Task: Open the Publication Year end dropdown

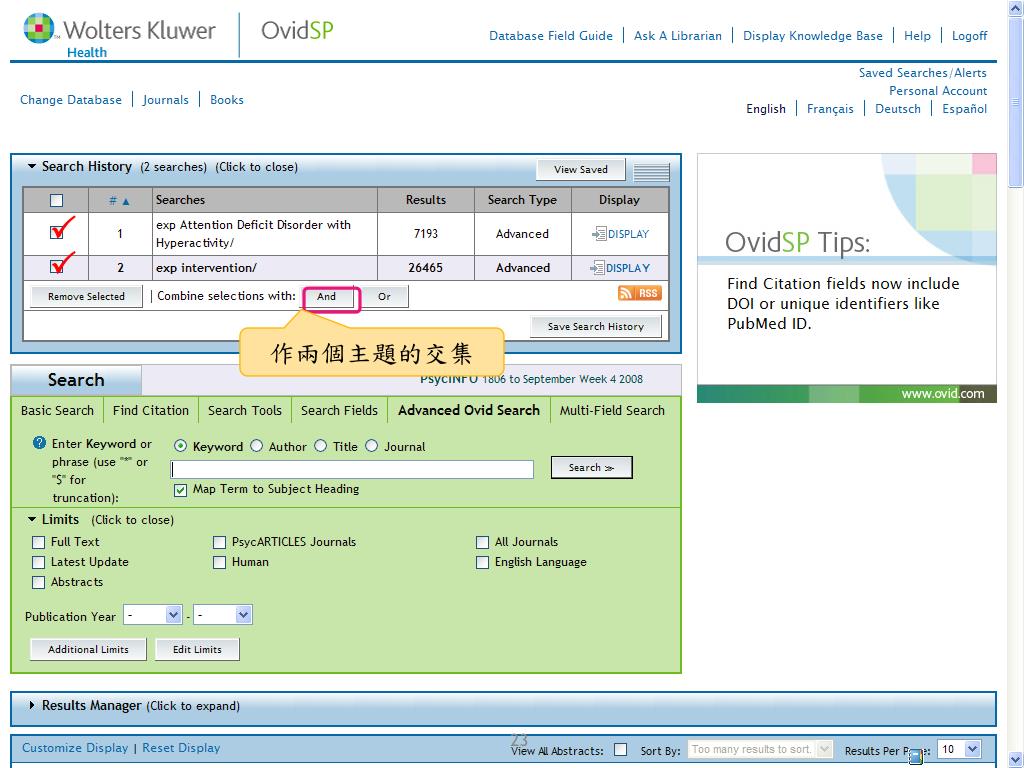Action: click(x=223, y=615)
